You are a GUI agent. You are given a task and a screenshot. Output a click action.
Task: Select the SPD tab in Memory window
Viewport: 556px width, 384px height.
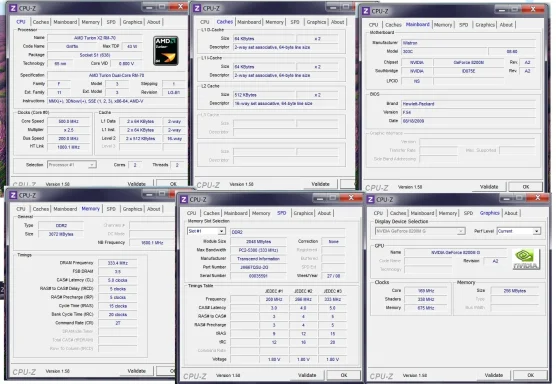pyautogui.click(x=111, y=209)
